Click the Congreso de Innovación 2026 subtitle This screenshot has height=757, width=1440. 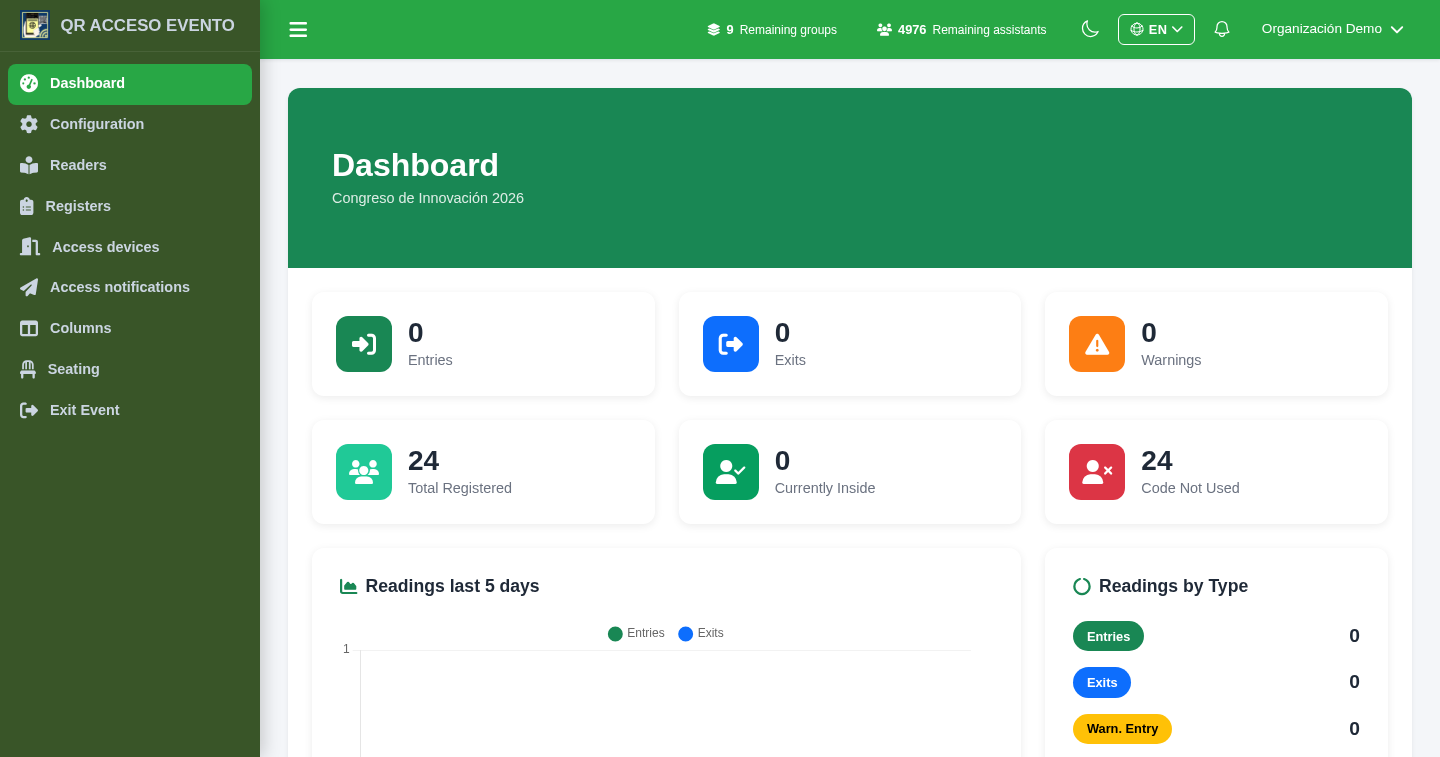(428, 198)
